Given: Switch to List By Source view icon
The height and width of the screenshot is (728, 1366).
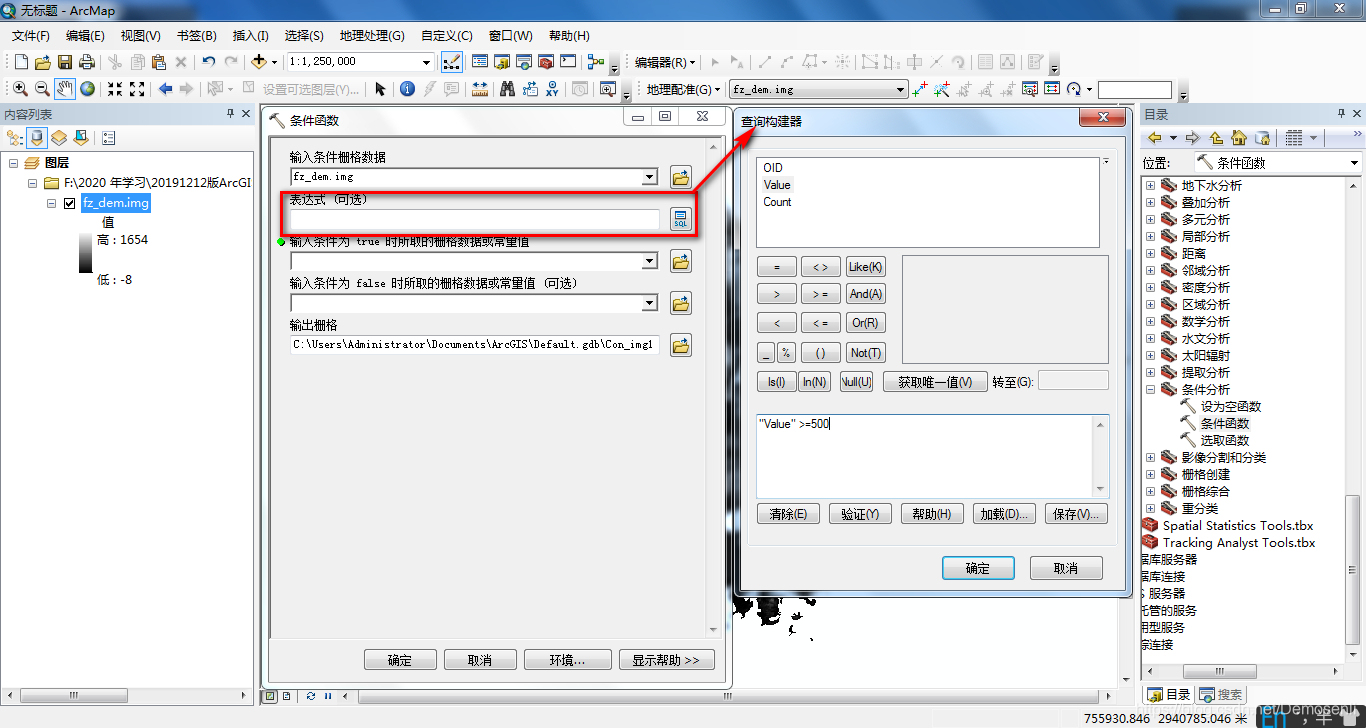Looking at the screenshot, I should [37, 137].
